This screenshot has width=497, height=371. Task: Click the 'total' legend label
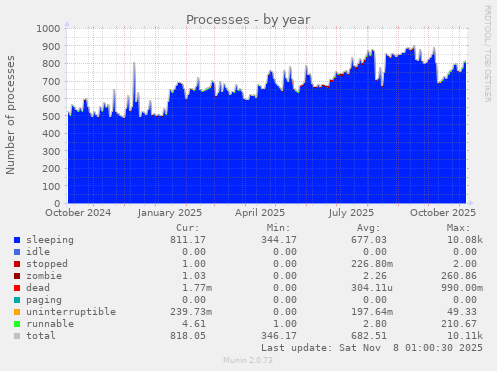click(41, 336)
